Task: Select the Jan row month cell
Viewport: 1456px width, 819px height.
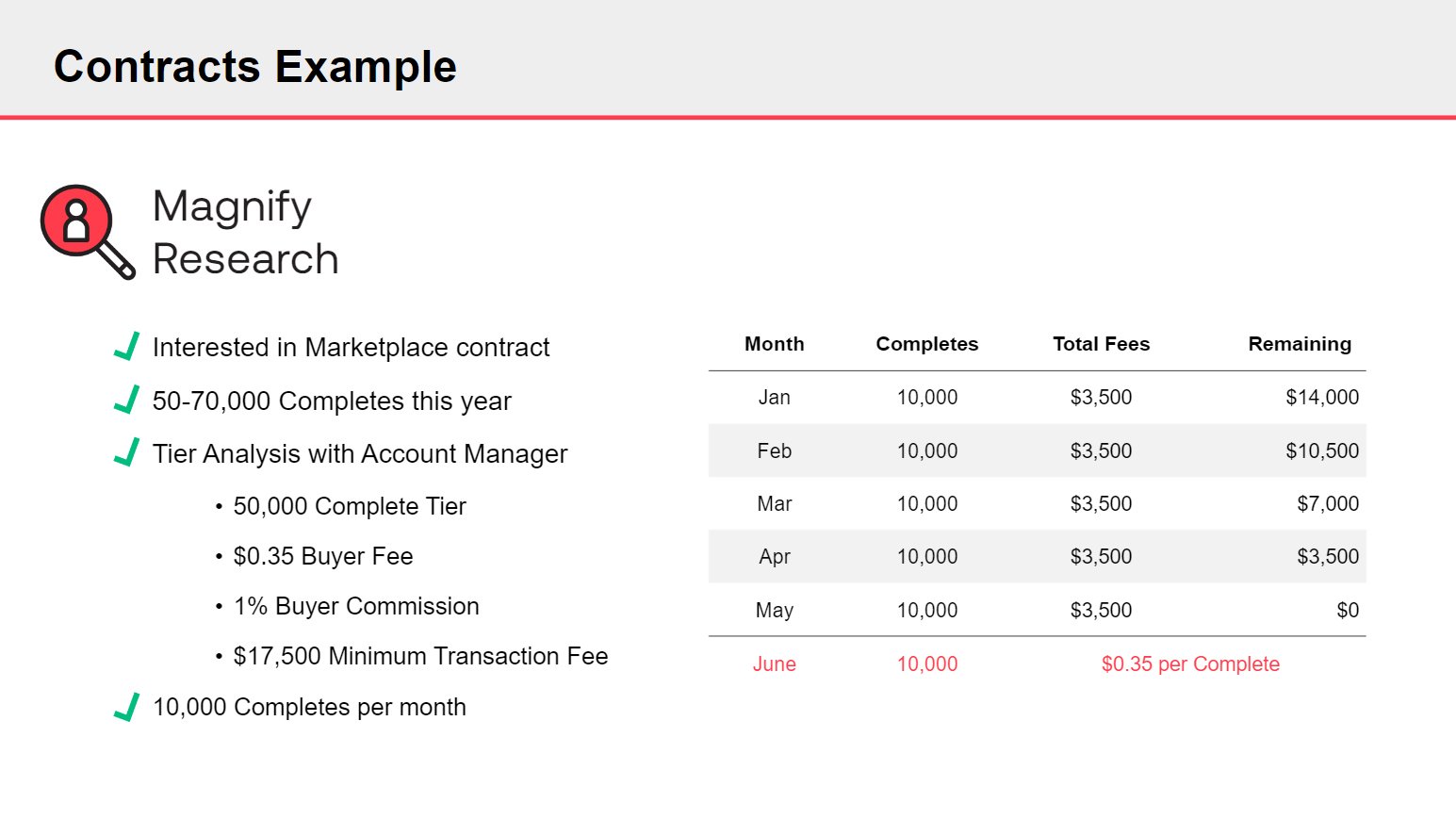Action: click(x=774, y=398)
